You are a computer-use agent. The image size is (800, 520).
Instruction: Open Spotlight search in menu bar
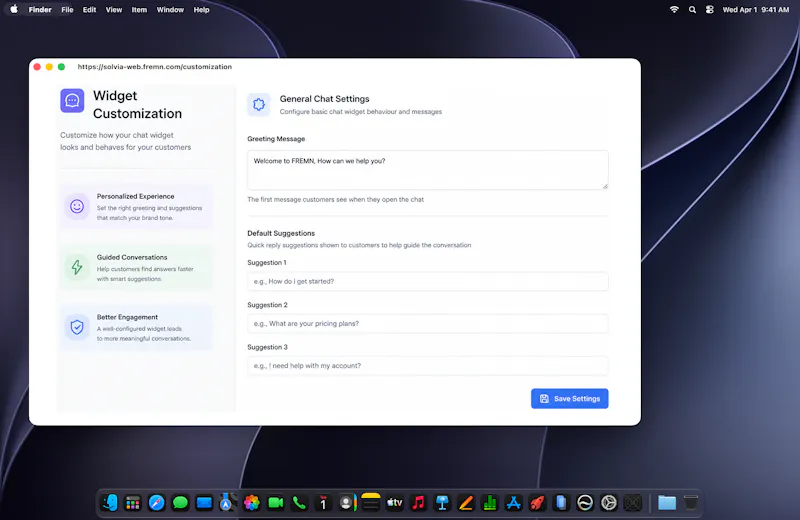(692, 9)
